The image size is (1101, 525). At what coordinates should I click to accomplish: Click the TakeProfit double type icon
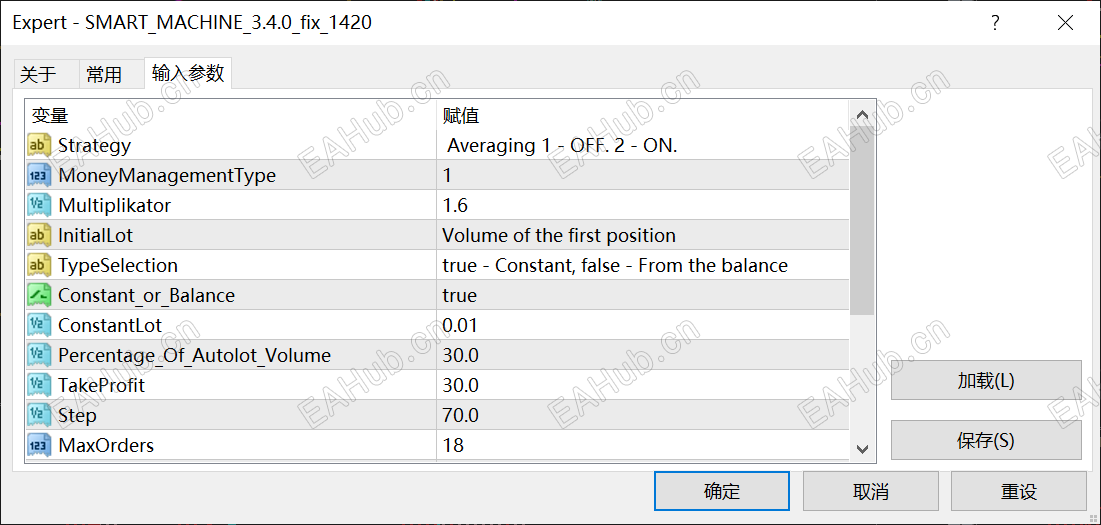click(x=40, y=386)
